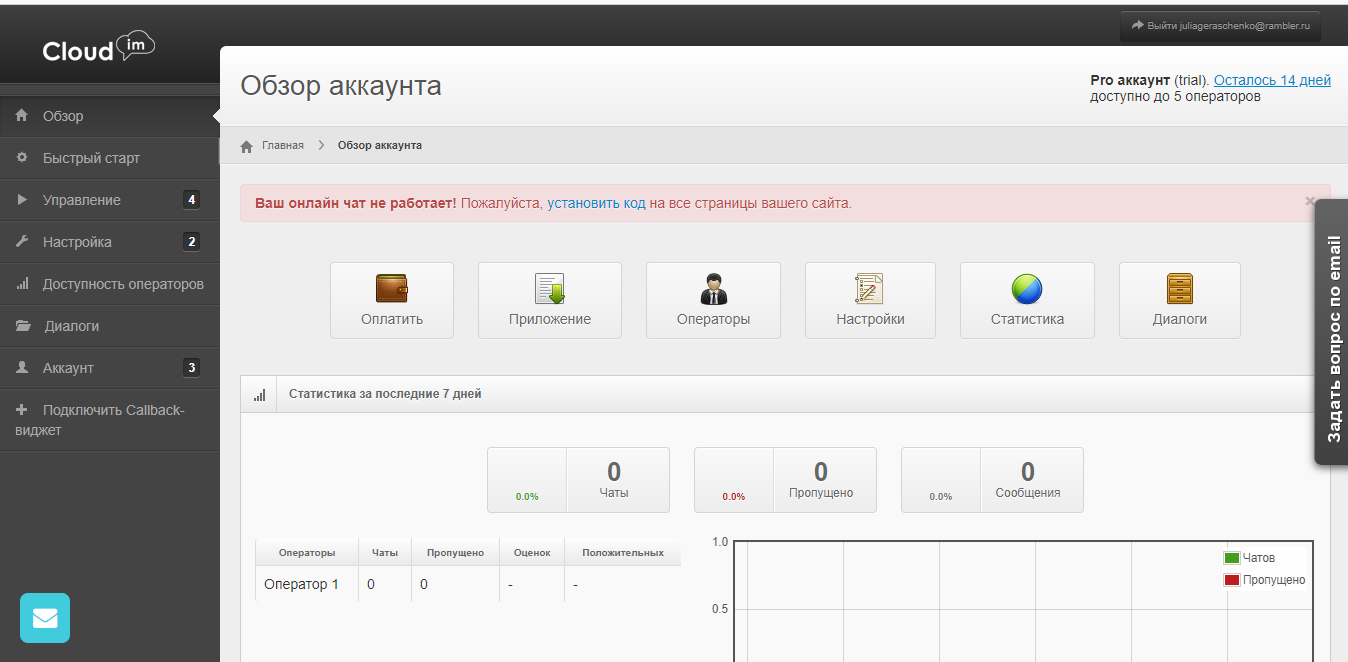Click the teal envelope chat icon
Image resolution: width=1348 pixels, height=662 pixels.
[x=45, y=618]
